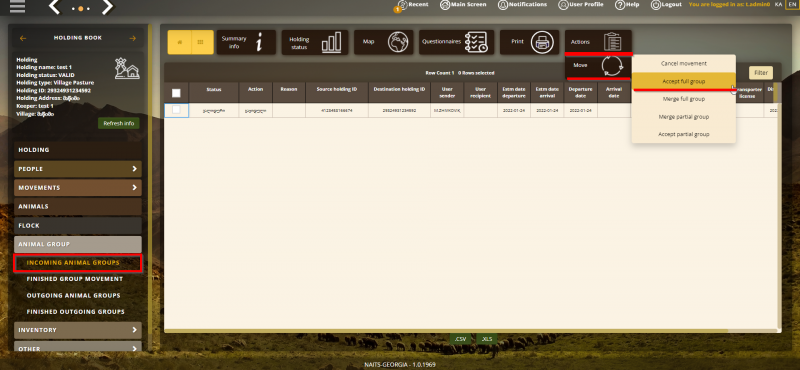
Task: Open the Help question mark icon
Action: pyautogui.click(x=620, y=5)
